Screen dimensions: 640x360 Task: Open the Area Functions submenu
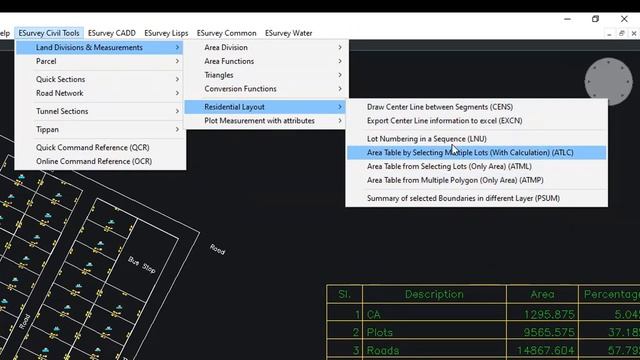pos(265,61)
